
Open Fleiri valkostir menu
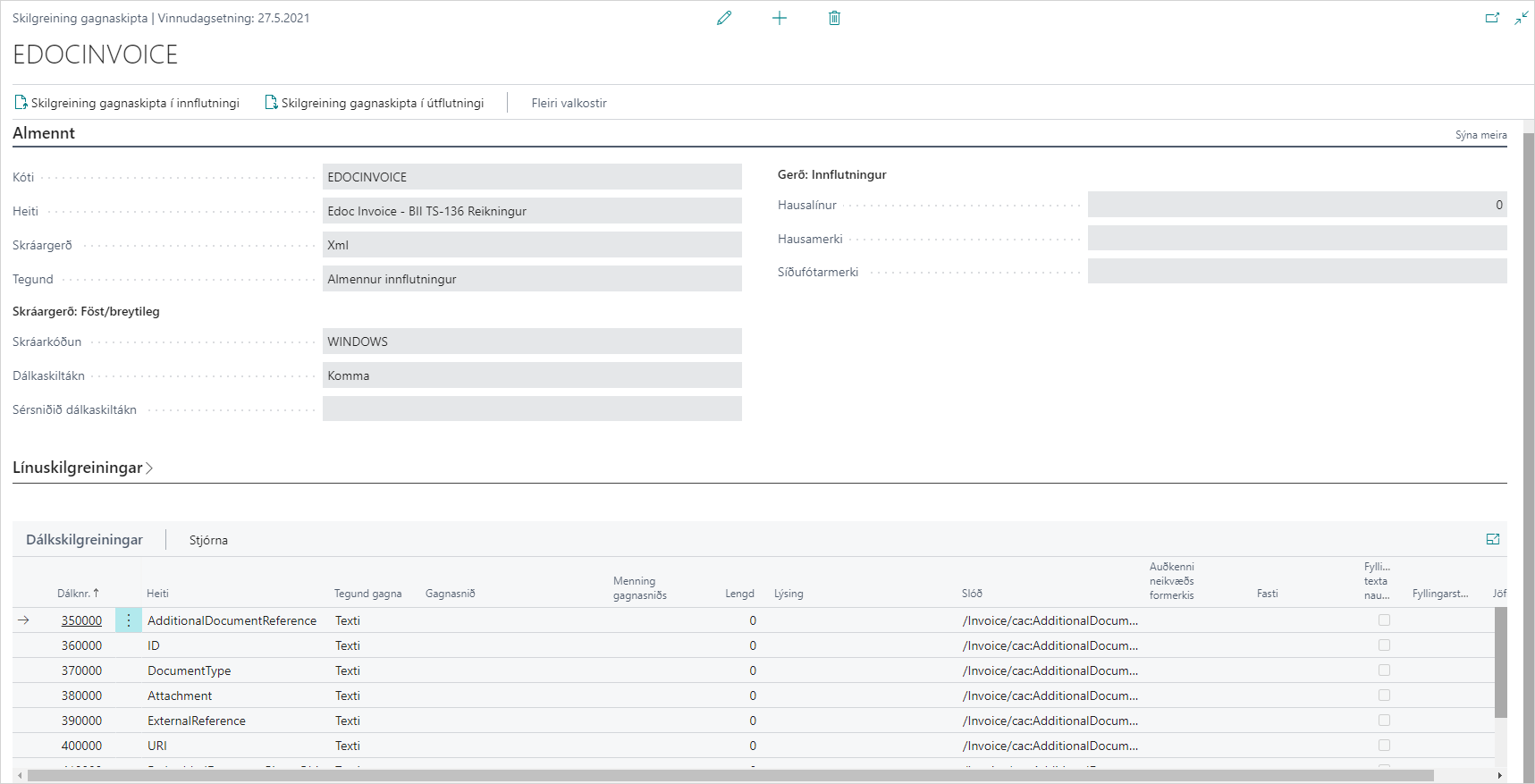(569, 103)
